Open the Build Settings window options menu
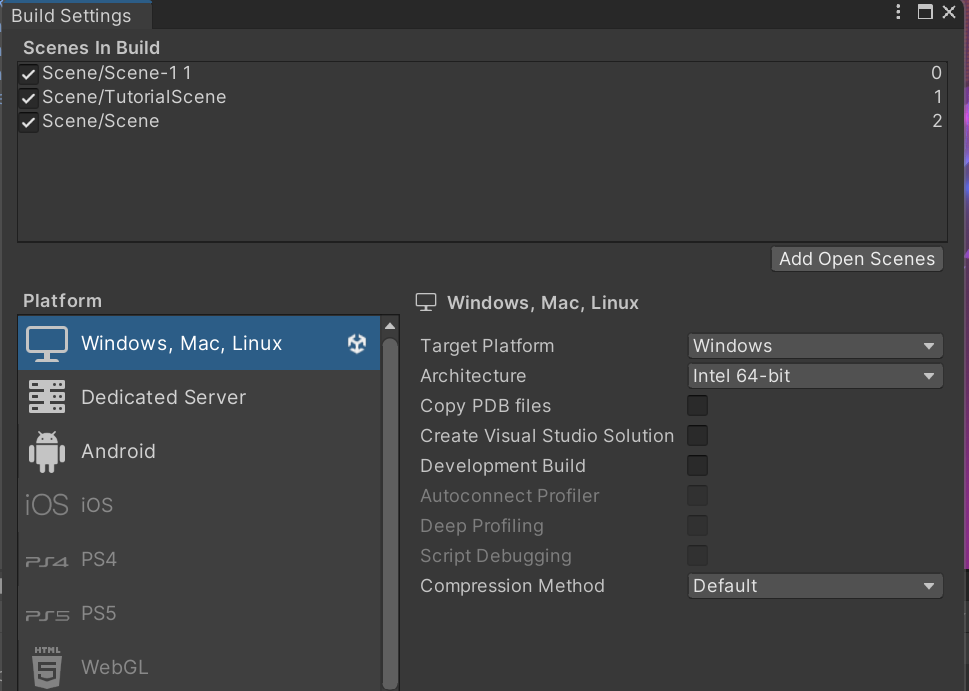969x691 pixels. 899,12
